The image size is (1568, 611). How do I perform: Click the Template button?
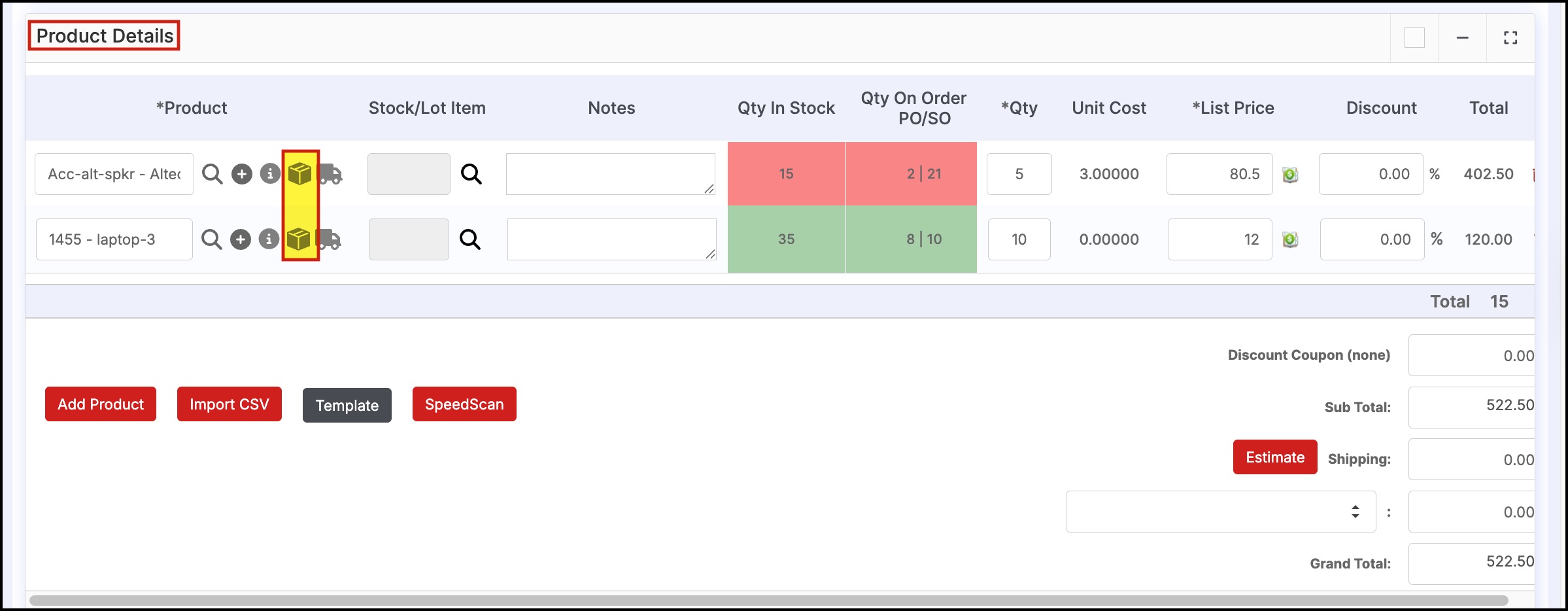tap(347, 406)
